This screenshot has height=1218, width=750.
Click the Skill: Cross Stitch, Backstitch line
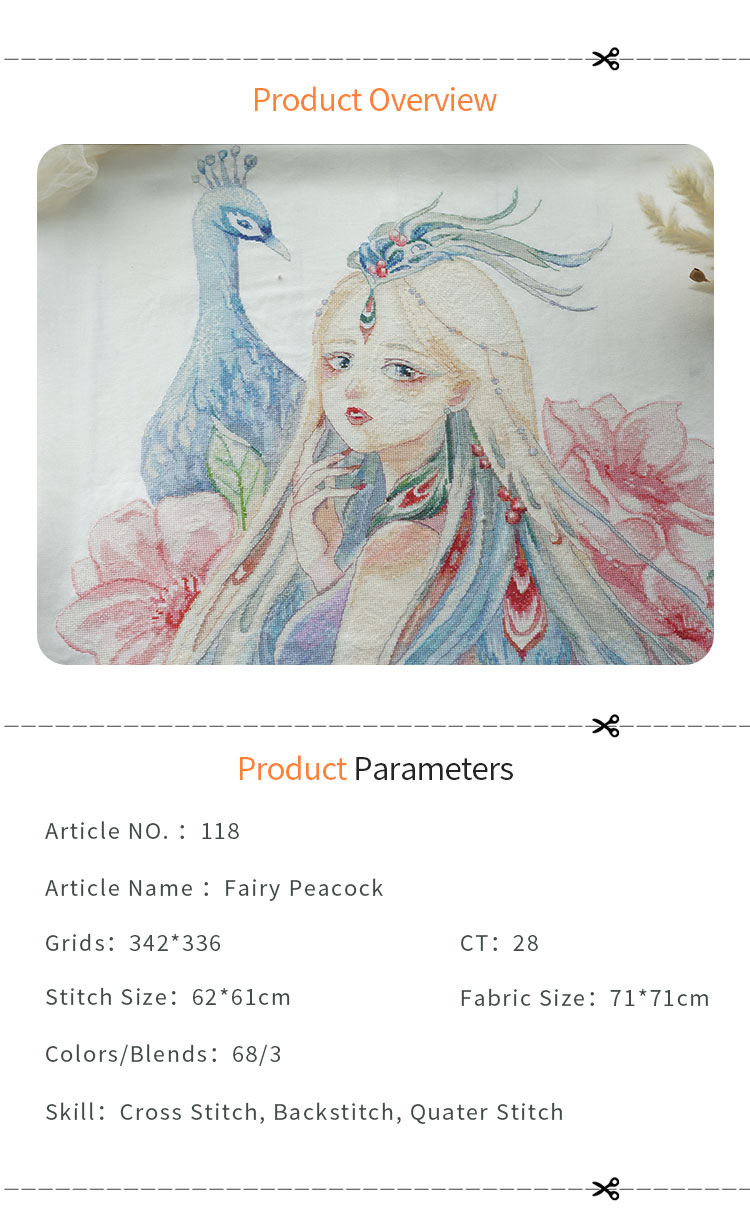(x=304, y=1112)
